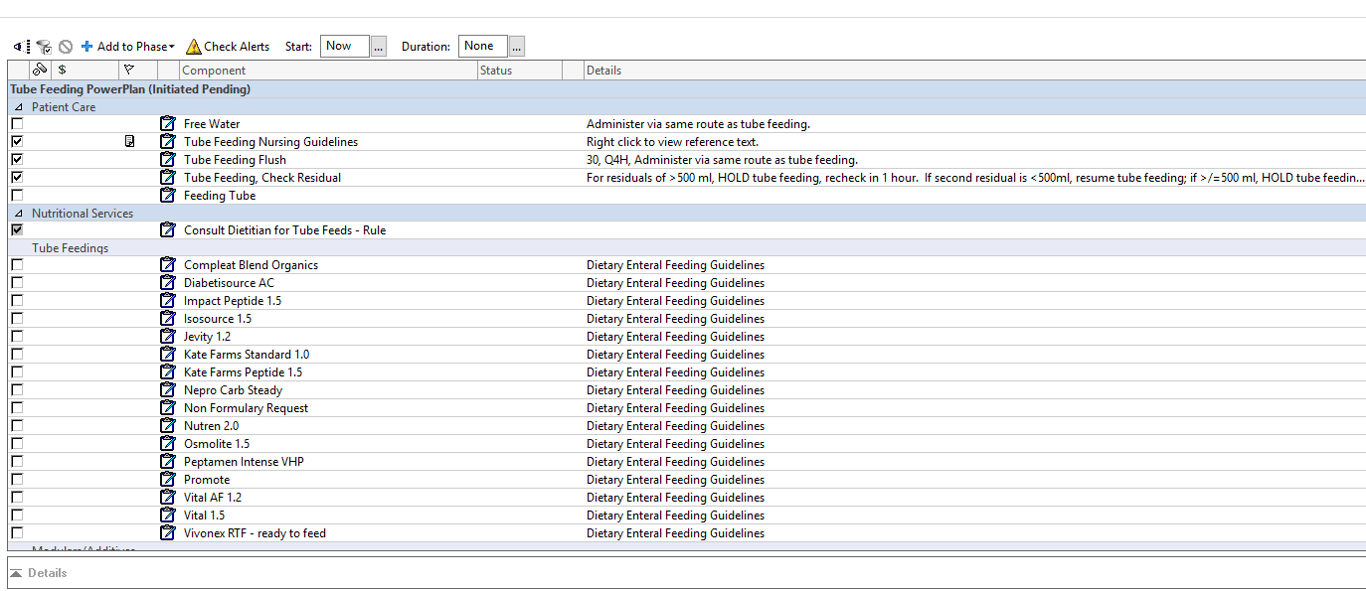Click the gray prohibited-circle toolbar icon
Viewport: 1366px width, 591px height.
click(66, 47)
